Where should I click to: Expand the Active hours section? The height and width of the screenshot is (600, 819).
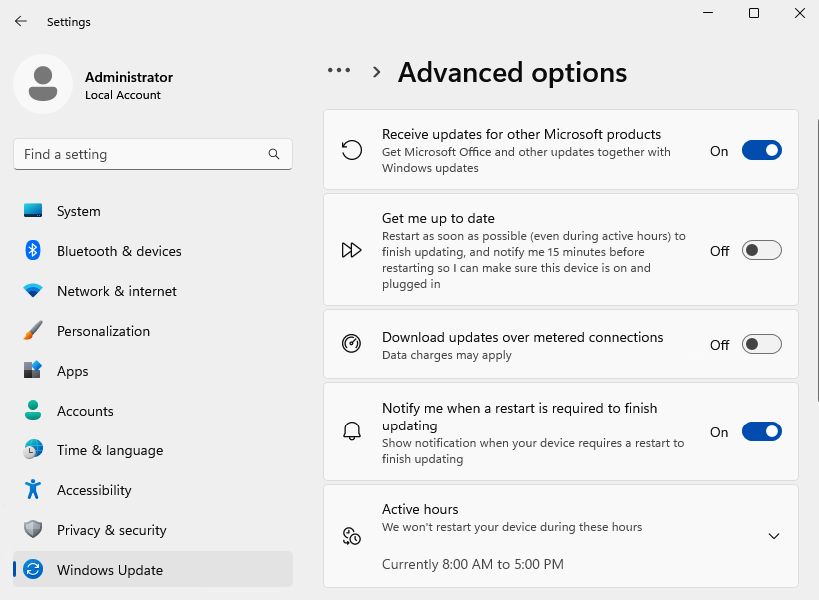[774, 536]
